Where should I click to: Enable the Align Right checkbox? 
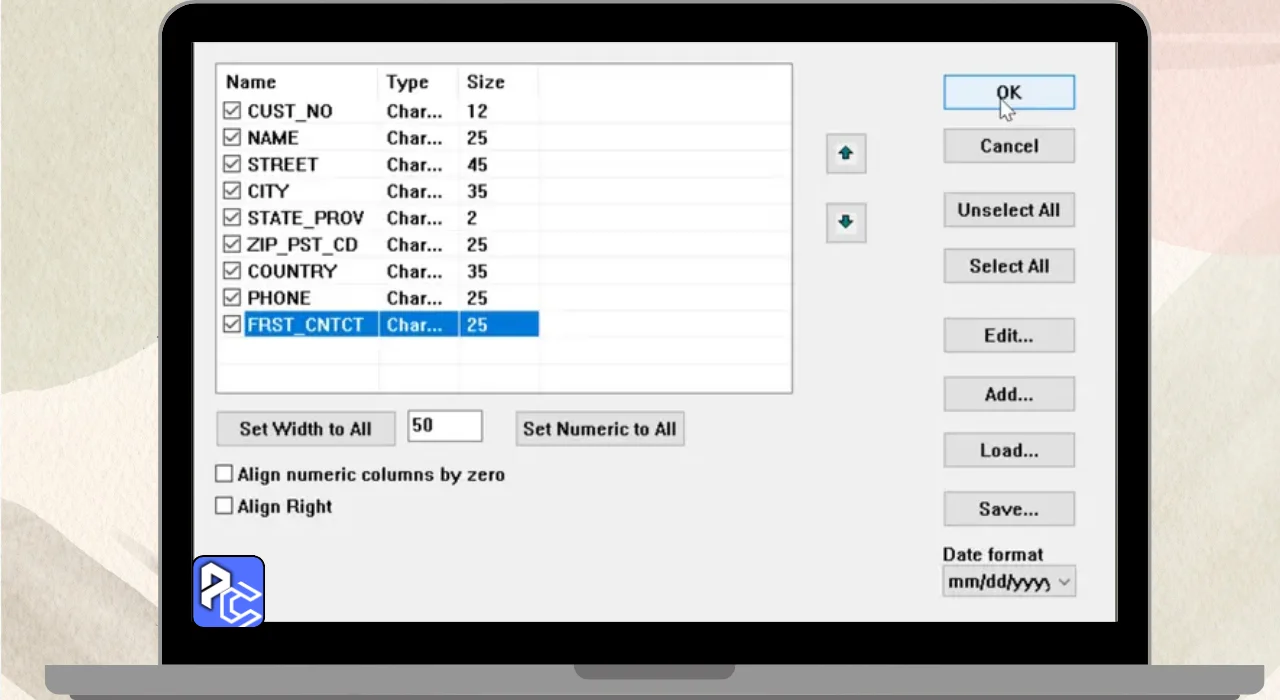click(x=225, y=506)
